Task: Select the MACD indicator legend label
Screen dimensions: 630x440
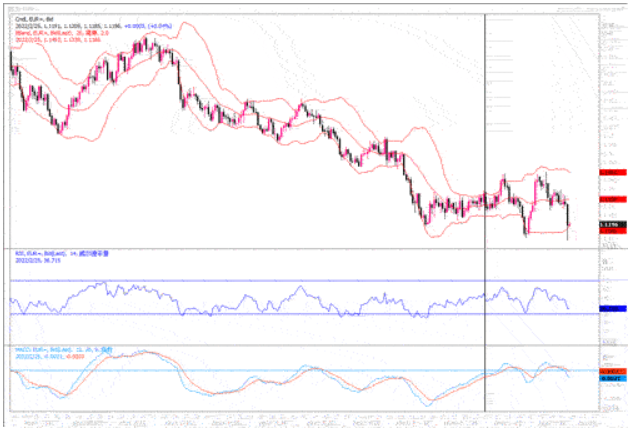Action: tap(60, 349)
